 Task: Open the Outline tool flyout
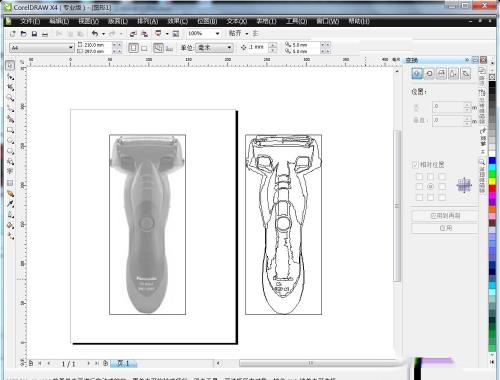point(10,214)
